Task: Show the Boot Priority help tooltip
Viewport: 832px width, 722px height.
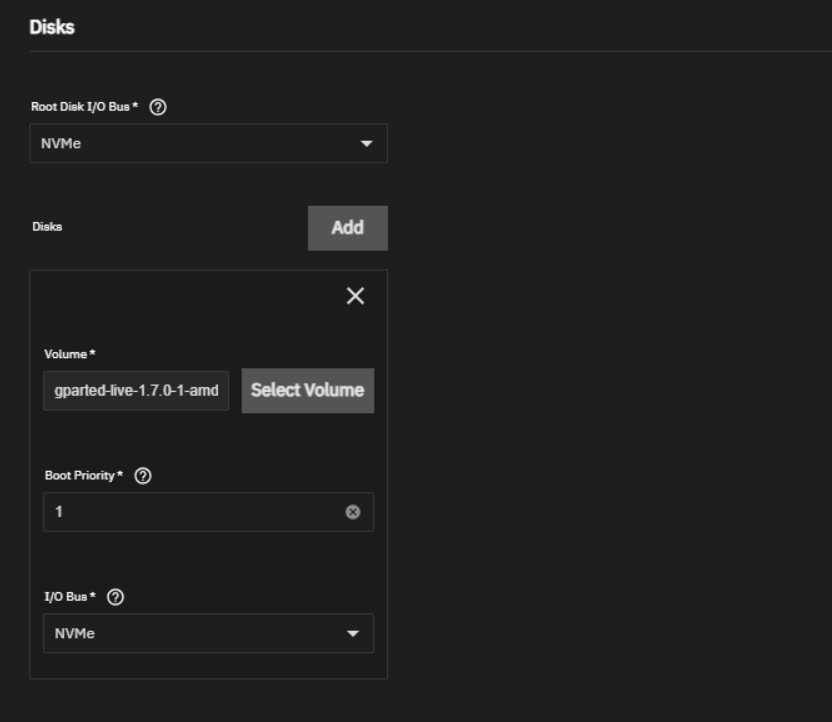Action: [143, 476]
